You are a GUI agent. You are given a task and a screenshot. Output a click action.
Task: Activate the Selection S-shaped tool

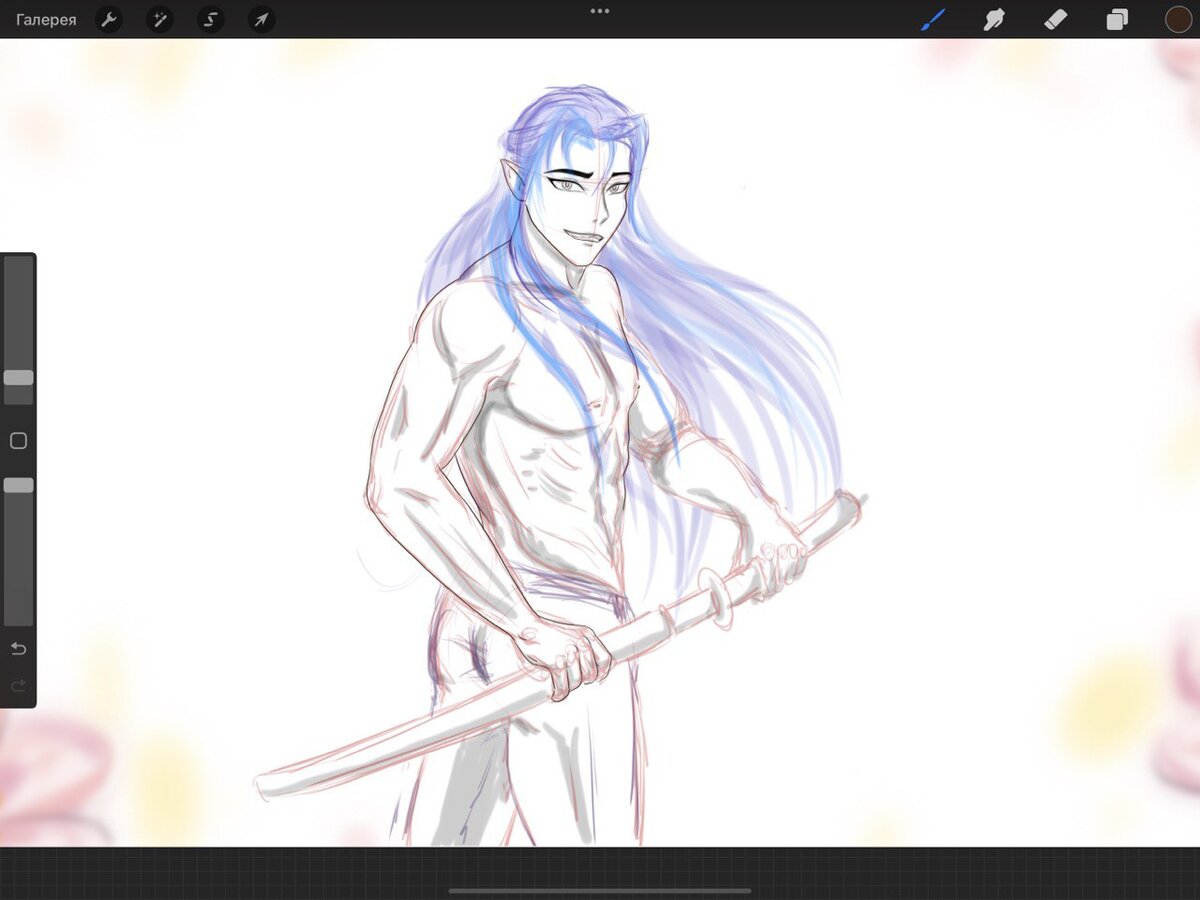click(x=211, y=19)
